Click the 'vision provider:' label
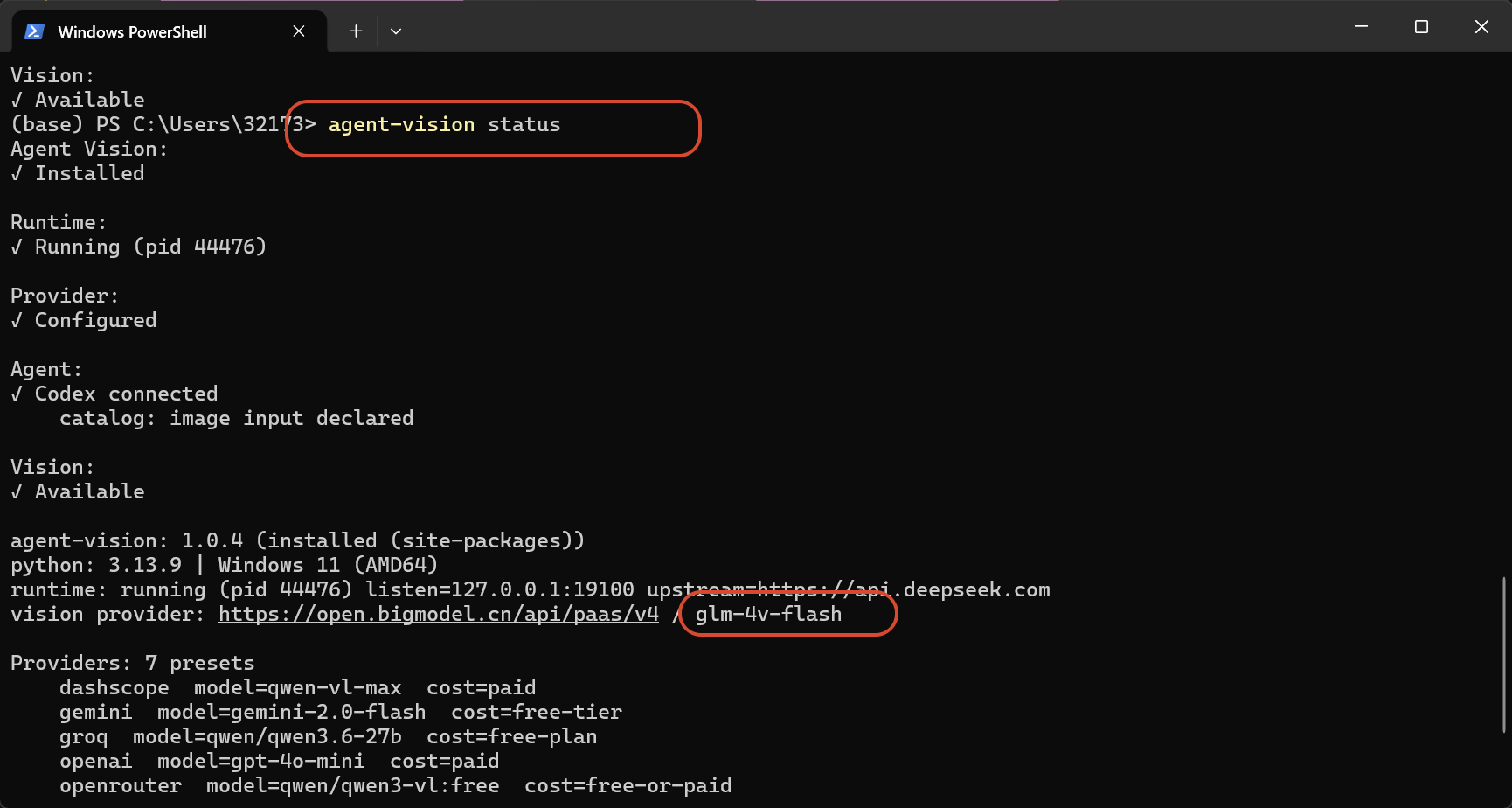 pyautogui.click(x=108, y=615)
